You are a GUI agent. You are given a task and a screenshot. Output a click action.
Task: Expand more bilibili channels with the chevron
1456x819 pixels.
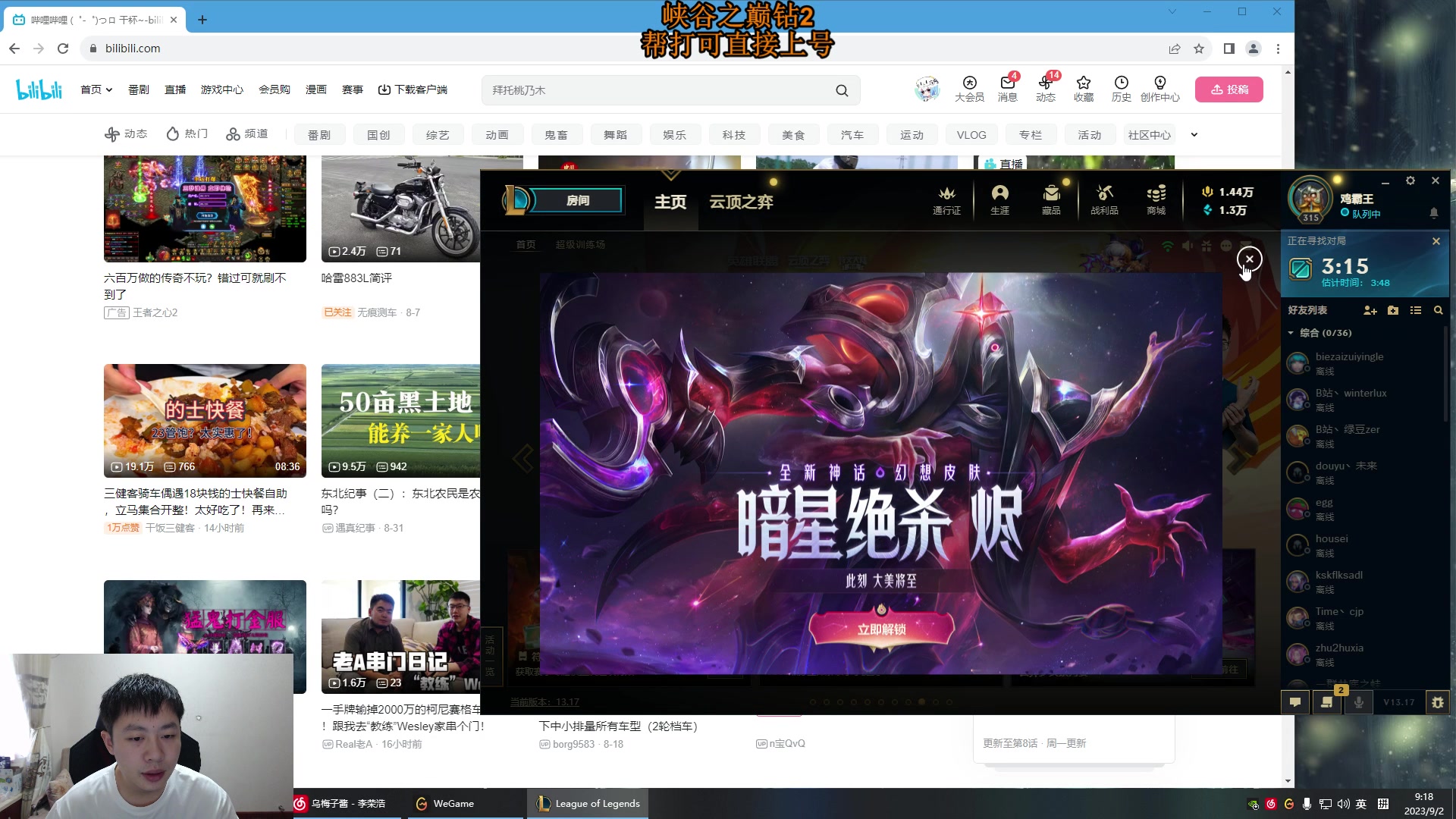pos(1194,134)
